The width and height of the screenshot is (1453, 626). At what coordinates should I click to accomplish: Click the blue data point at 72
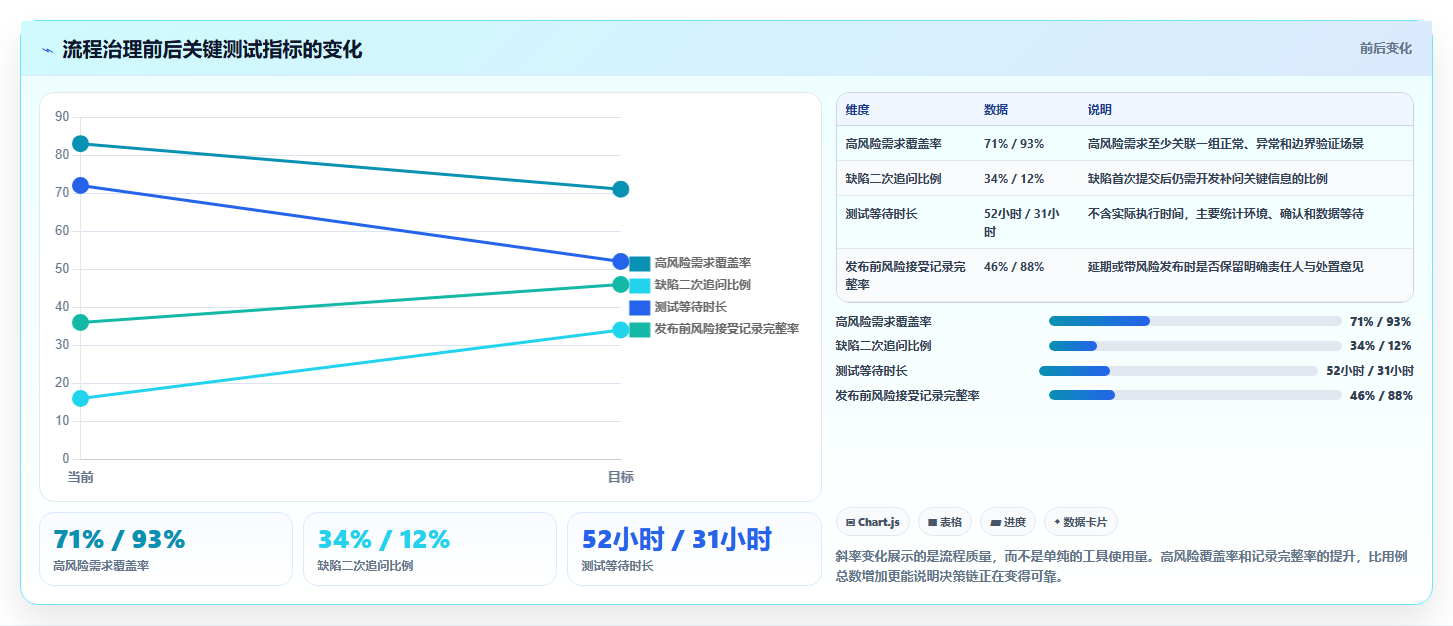pos(81,185)
